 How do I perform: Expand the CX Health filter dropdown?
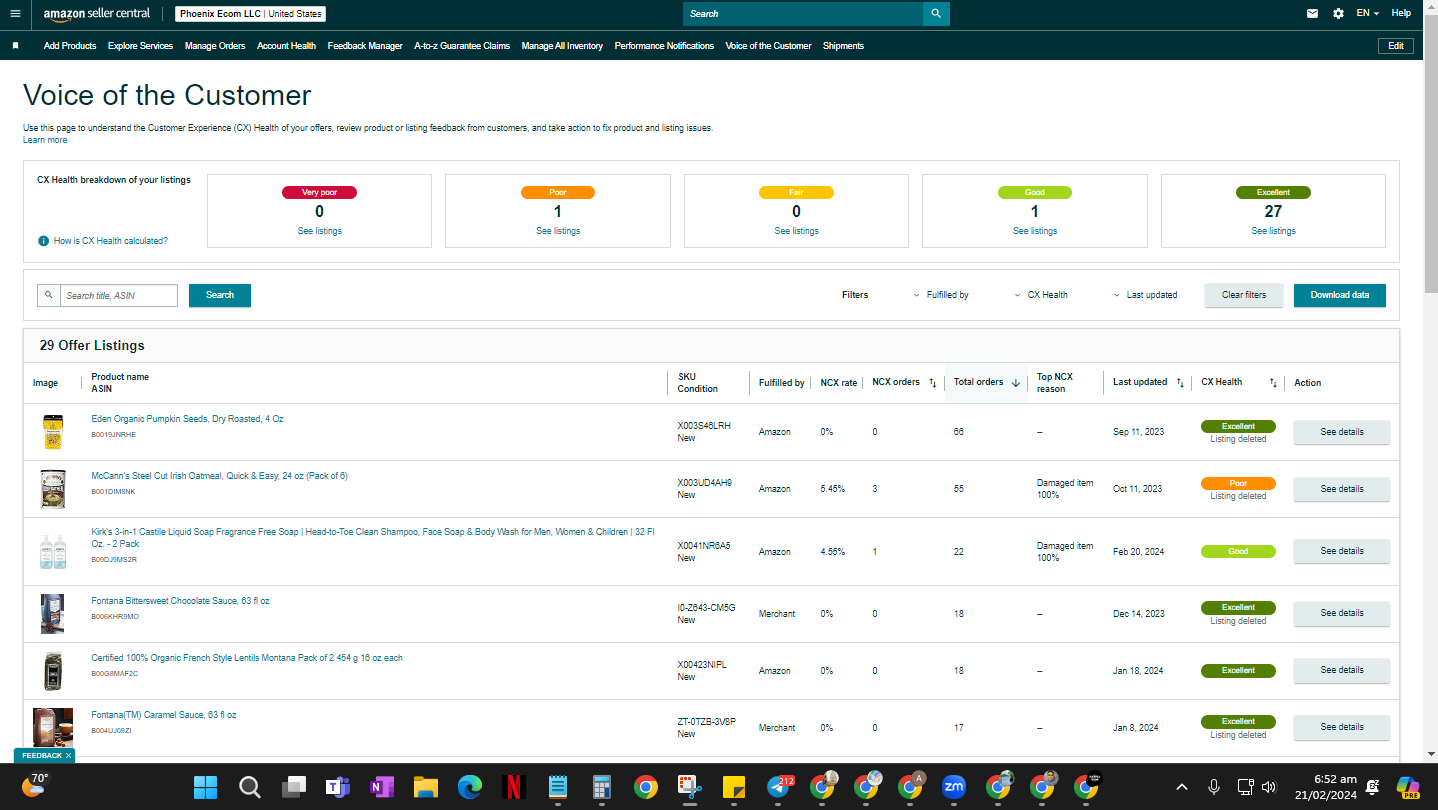tap(1040, 295)
